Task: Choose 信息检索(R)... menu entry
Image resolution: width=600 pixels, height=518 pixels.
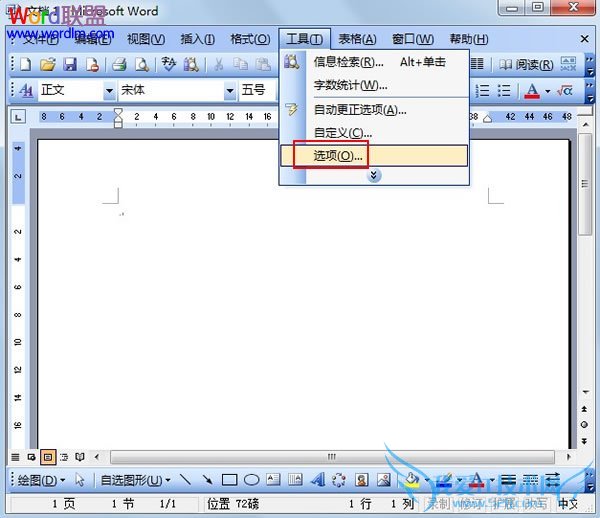Action: (374, 62)
